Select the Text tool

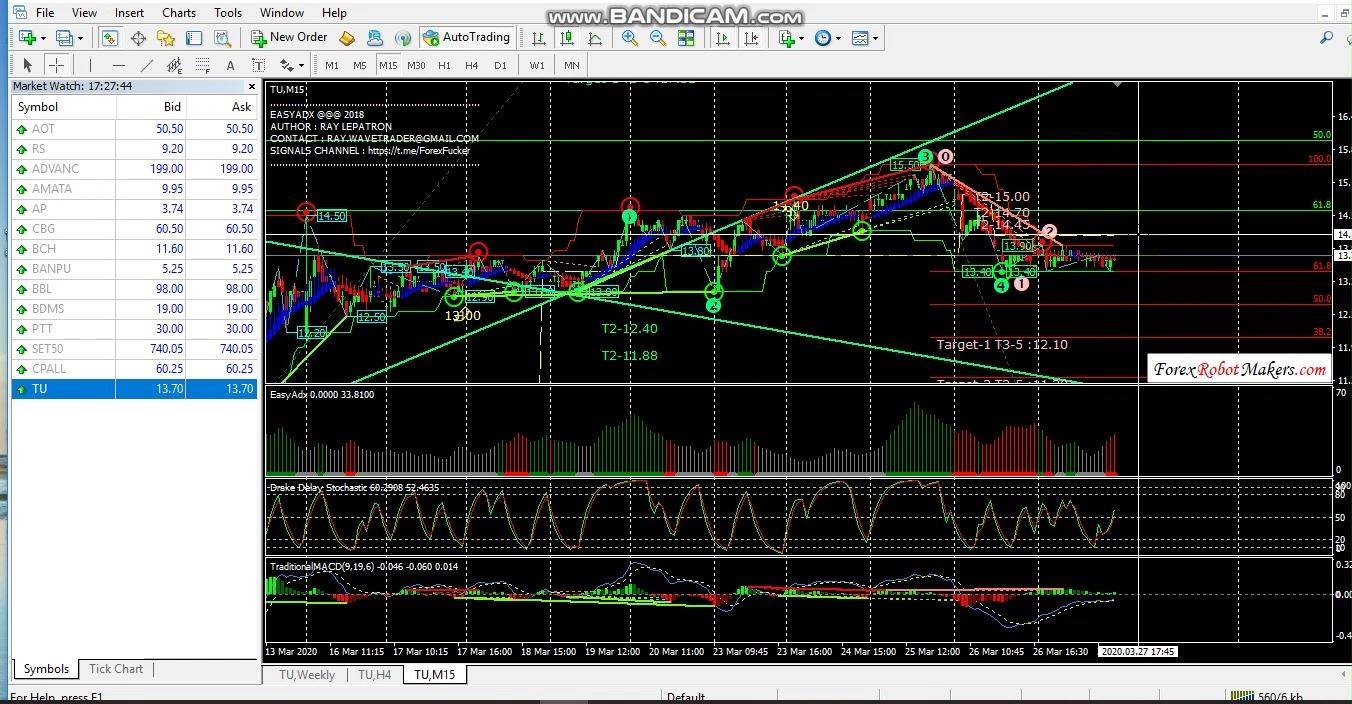click(230, 65)
